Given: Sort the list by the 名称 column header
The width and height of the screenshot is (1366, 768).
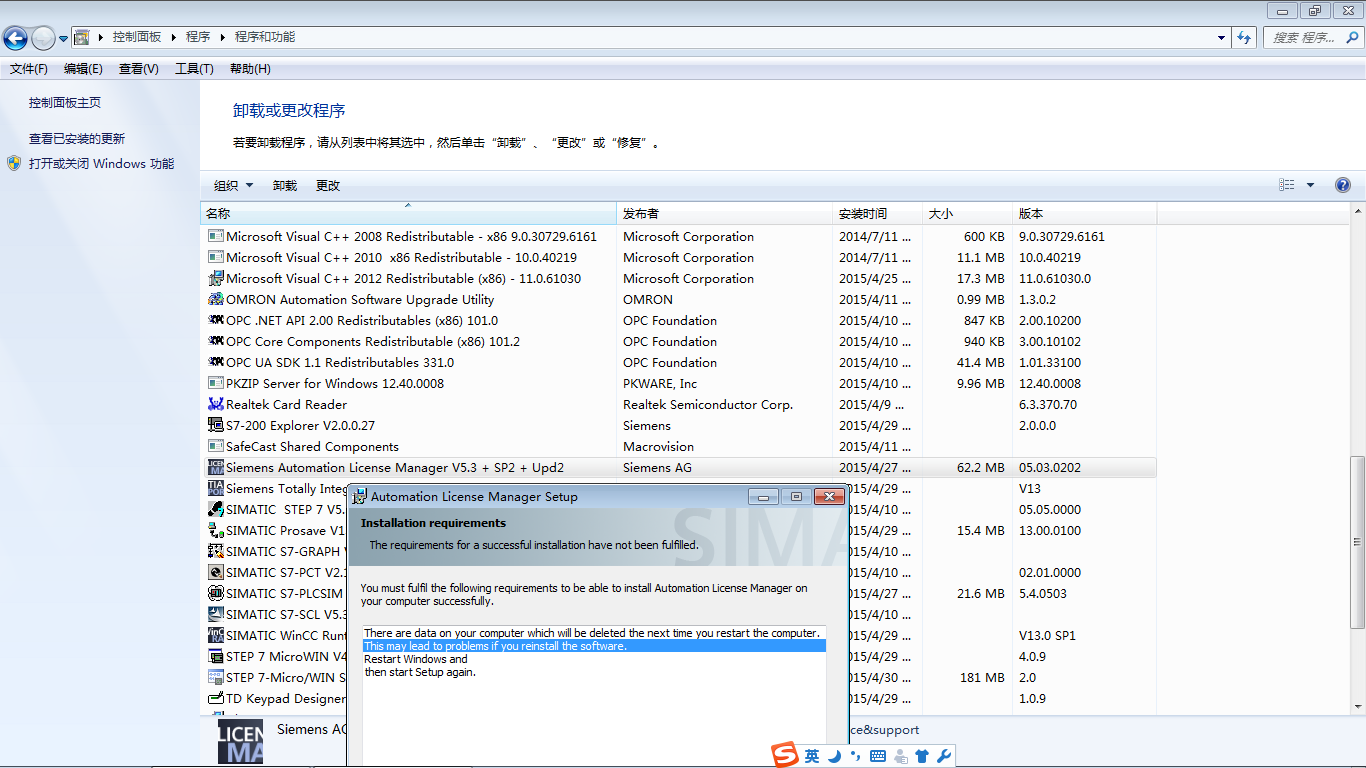Looking at the screenshot, I should (x=409, y=214).
